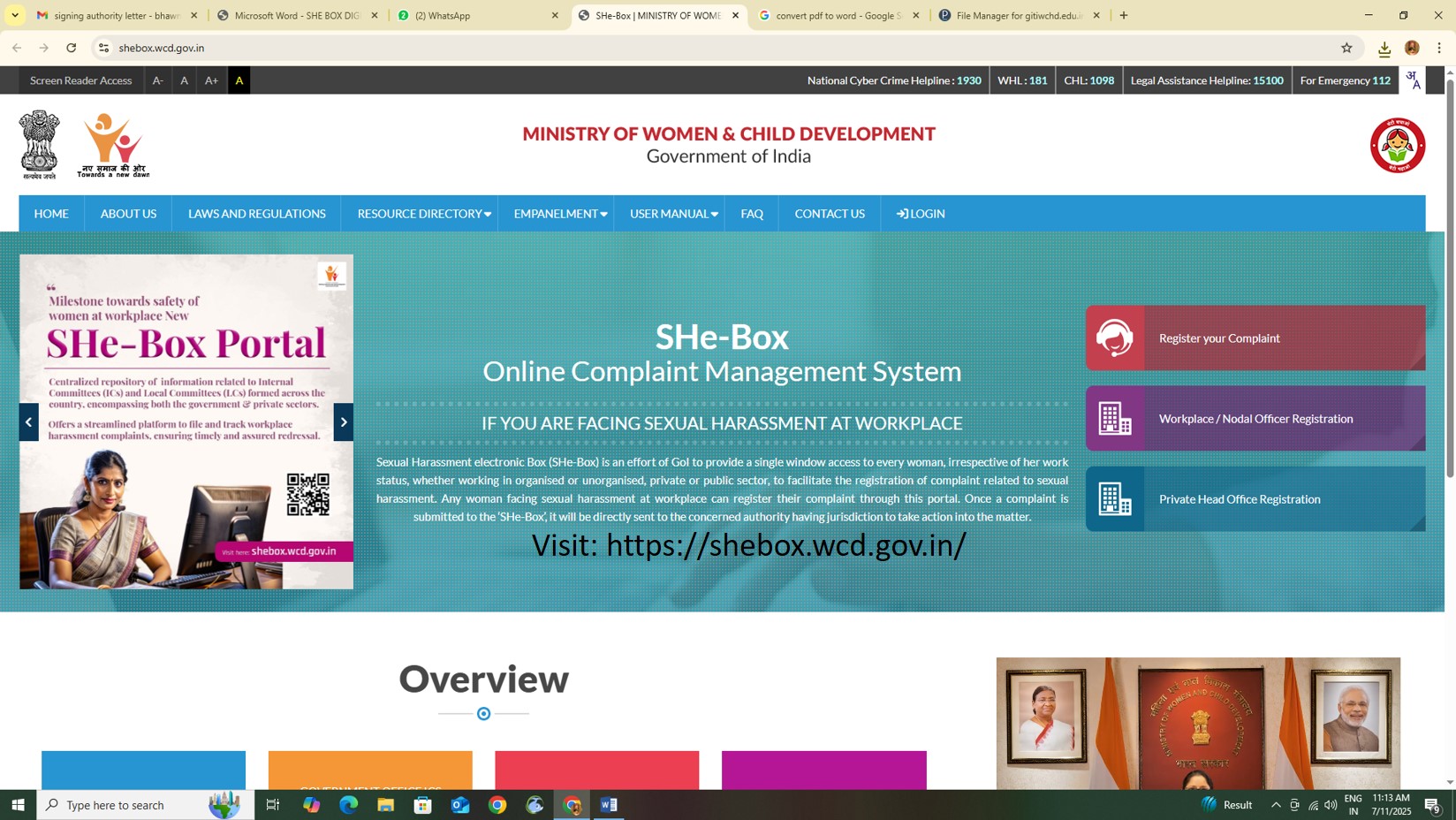Bookmark this page with the star
The image size is (1456, 820).
pos(1346,48)
